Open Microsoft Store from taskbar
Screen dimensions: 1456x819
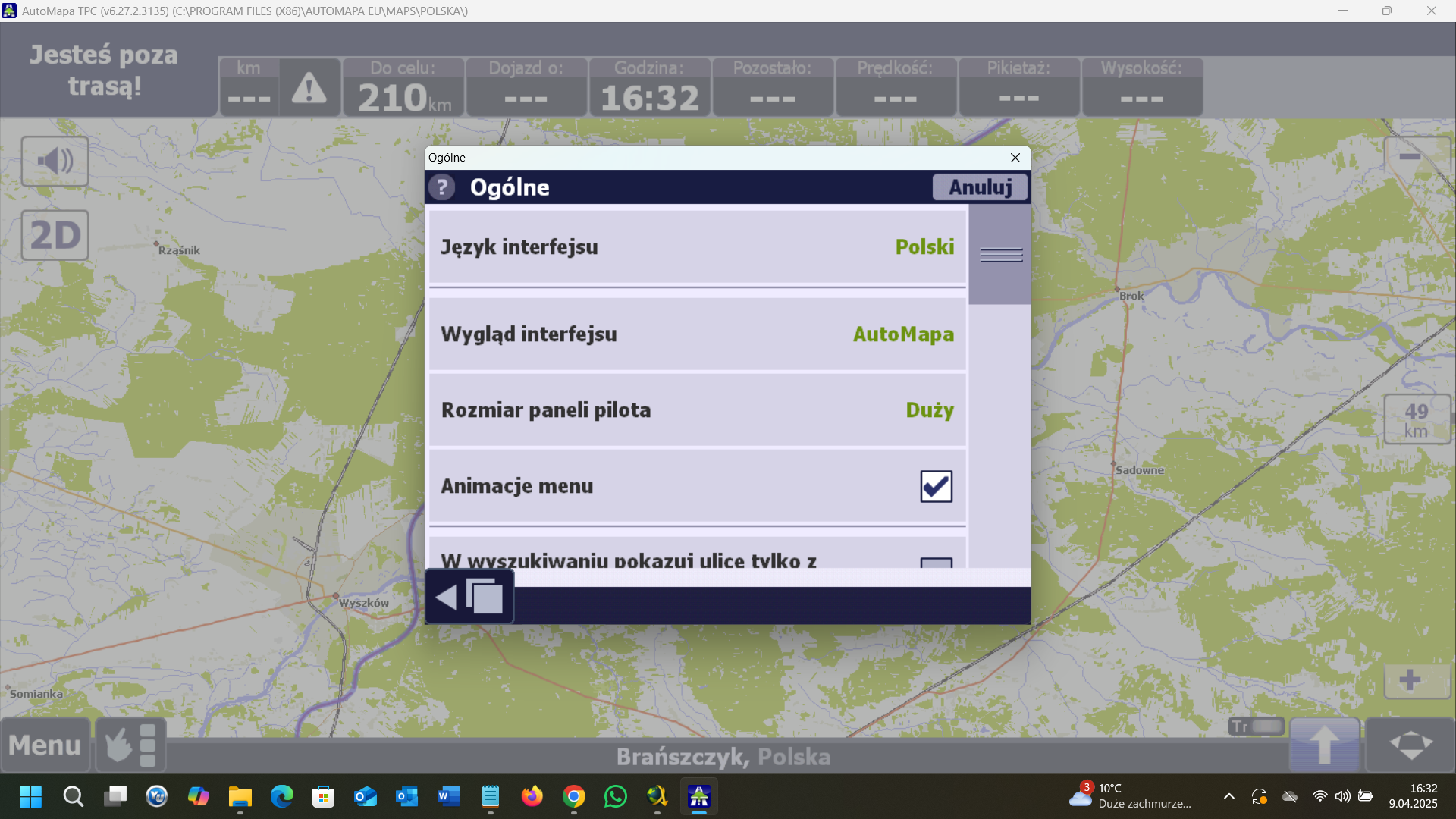pos(324,796)
